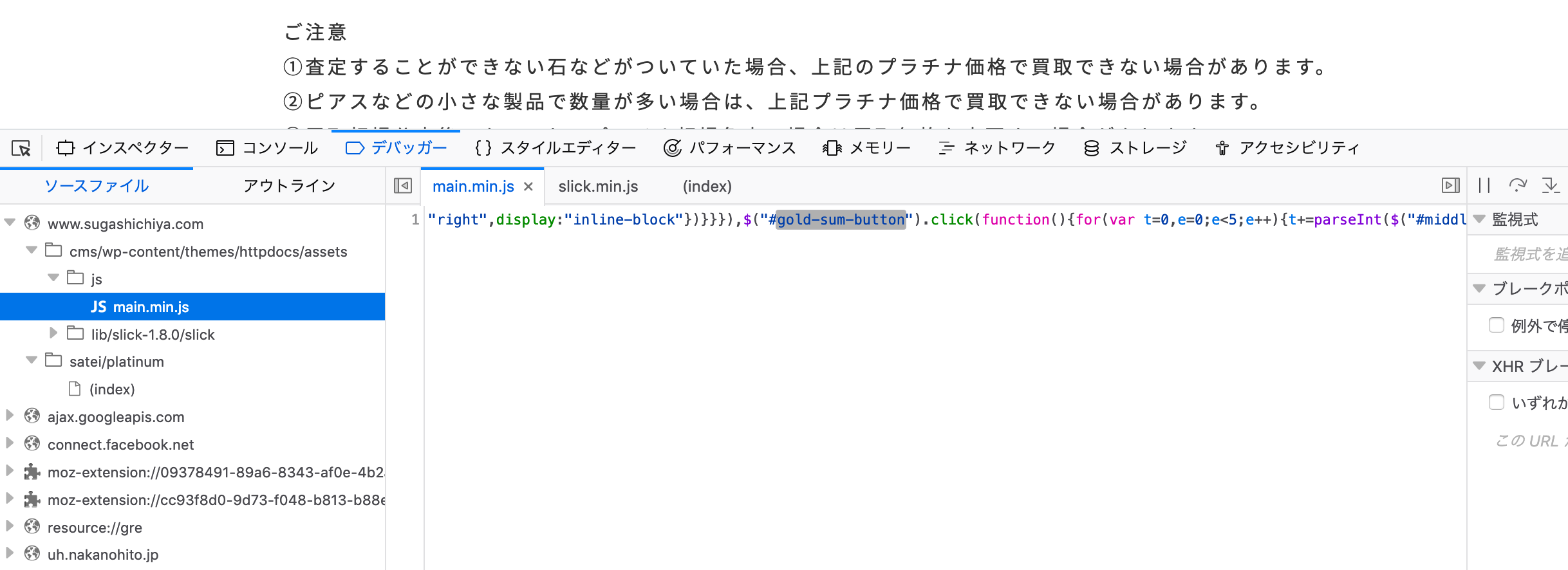1568x570 pixels.
Task: Toggle the right breakpoints pane icon
Action: pyautogui.click(x=1450, y=186)
